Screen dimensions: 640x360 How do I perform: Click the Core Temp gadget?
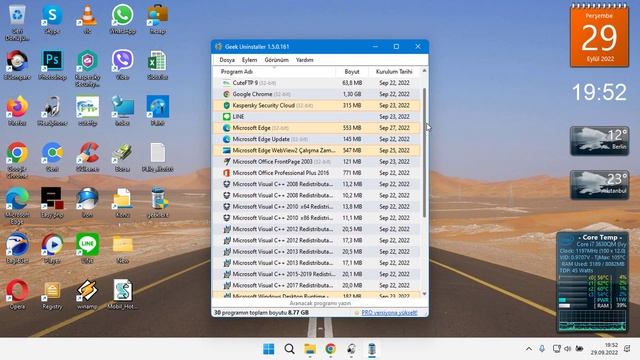[592, 282]
